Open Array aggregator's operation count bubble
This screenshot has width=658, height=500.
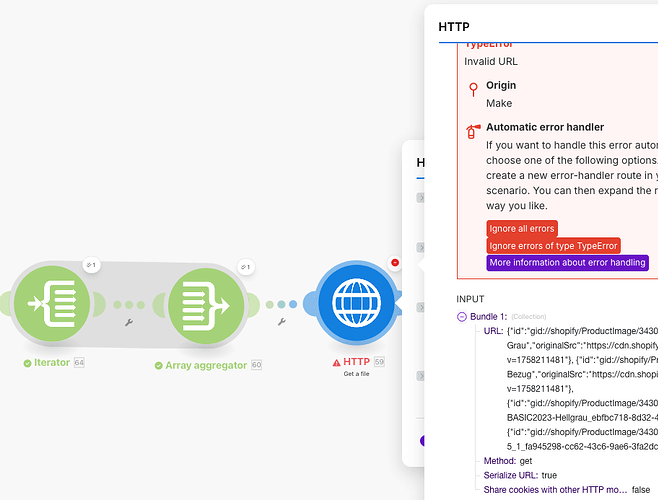tap(245, 267)
